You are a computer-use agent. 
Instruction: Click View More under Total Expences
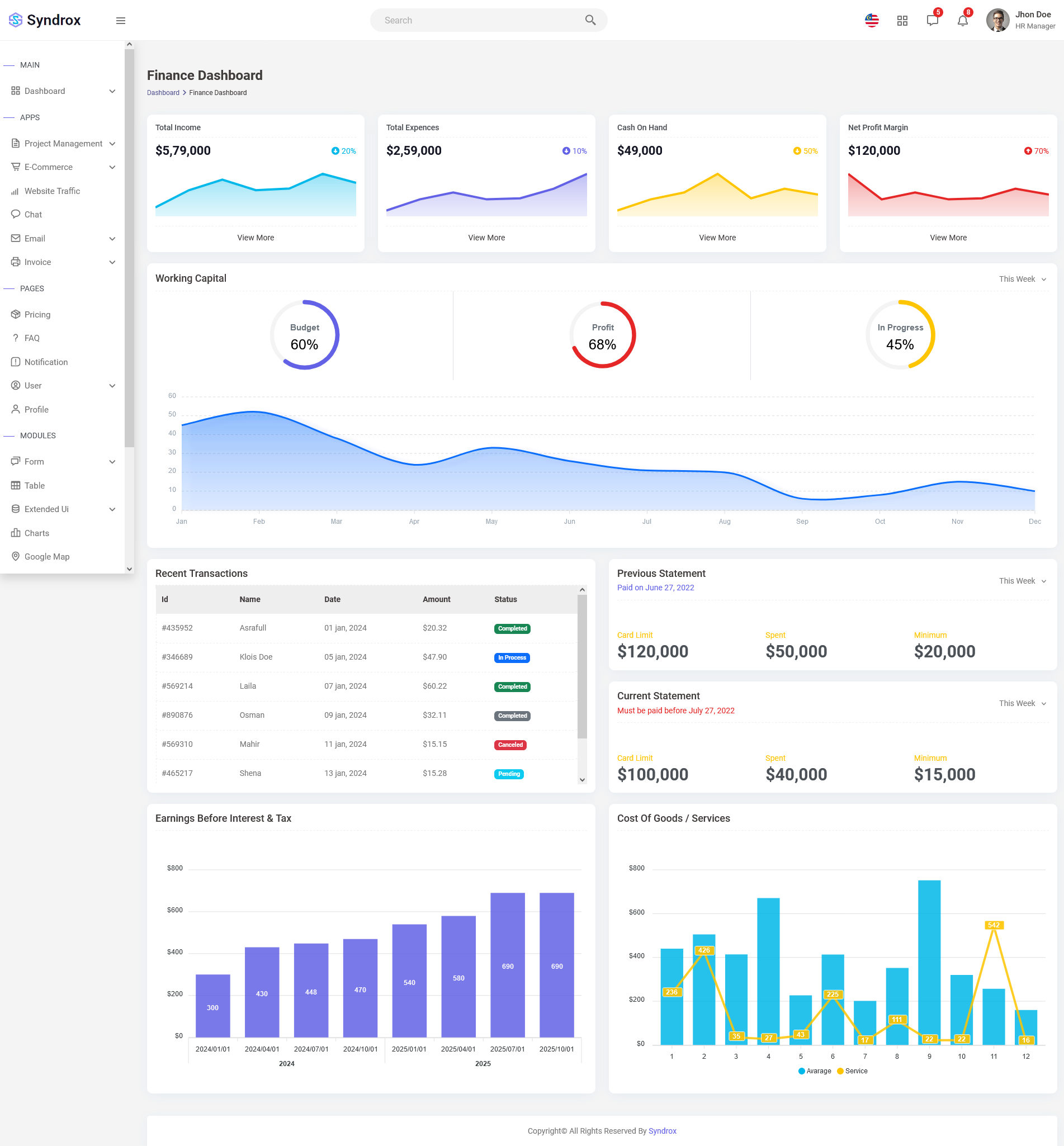486,238
